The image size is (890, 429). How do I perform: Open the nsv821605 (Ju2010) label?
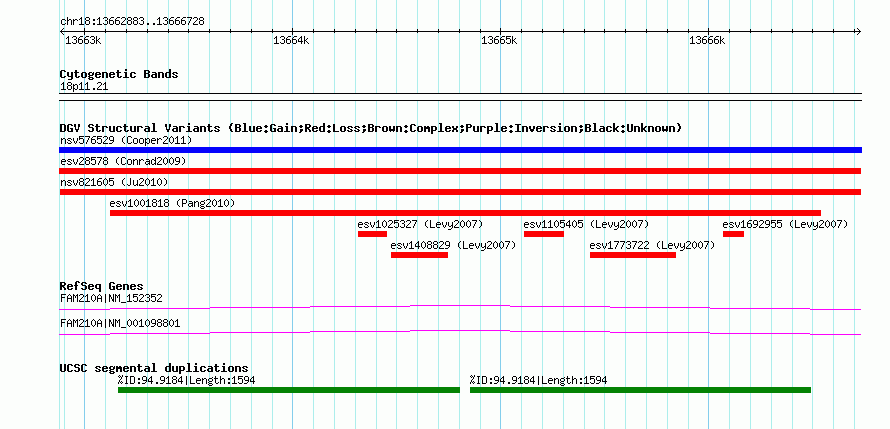coord(114,182)
